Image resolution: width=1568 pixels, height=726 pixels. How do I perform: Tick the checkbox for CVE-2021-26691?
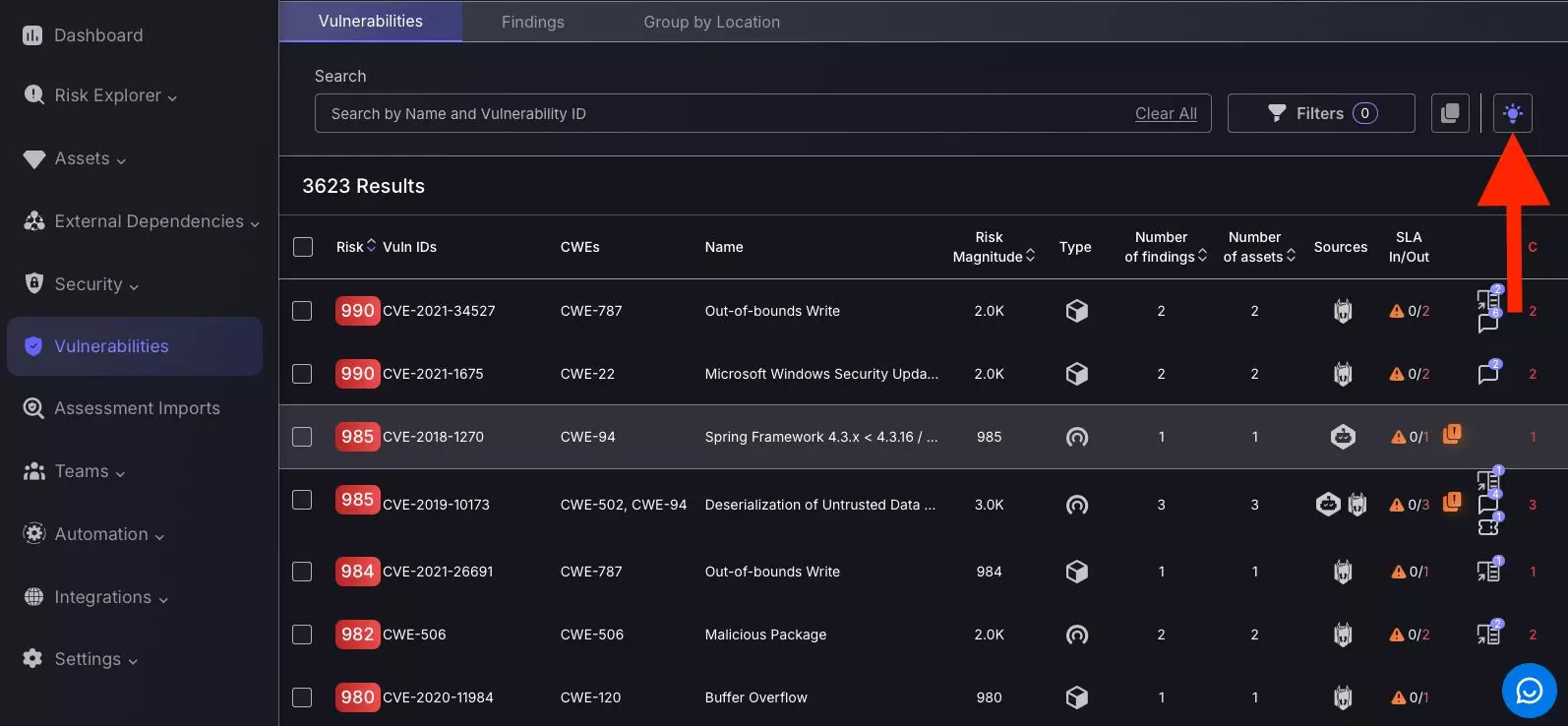point(302,572)
